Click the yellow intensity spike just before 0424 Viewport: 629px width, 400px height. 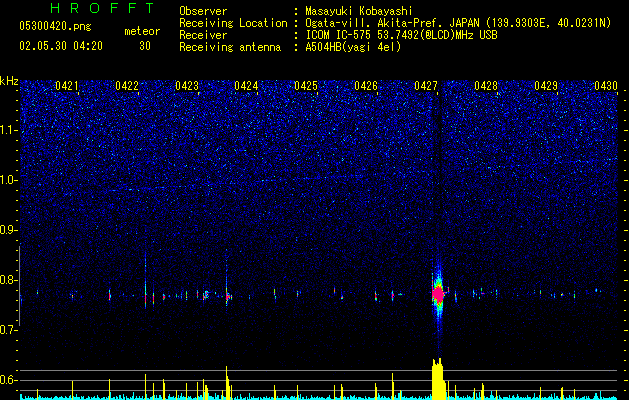(227, 383)
